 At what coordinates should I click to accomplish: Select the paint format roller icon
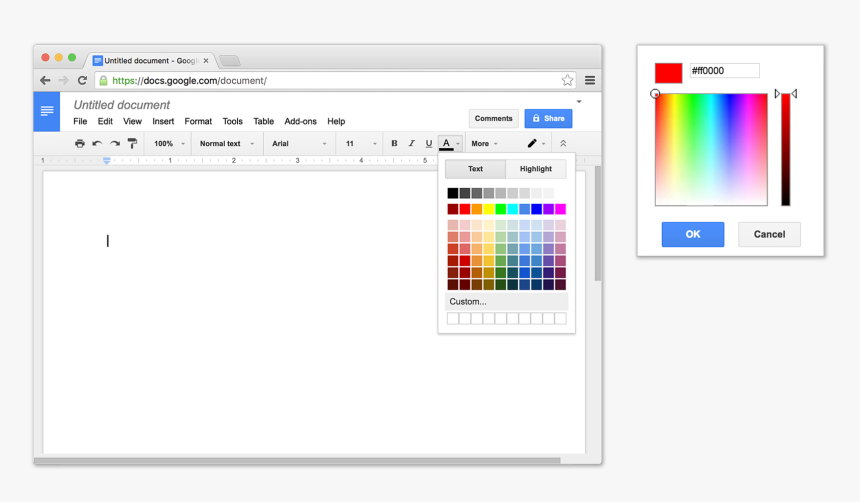click(132, 144)
